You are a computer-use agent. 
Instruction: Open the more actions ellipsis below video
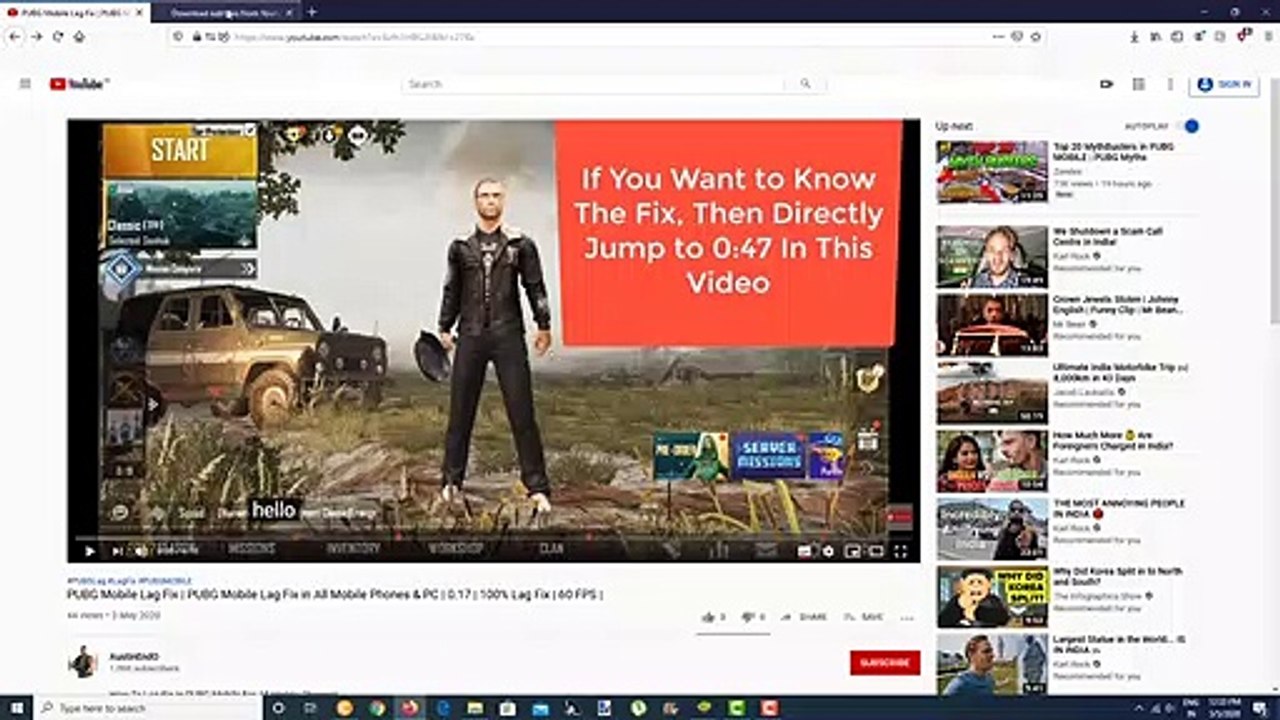point(907,618)
